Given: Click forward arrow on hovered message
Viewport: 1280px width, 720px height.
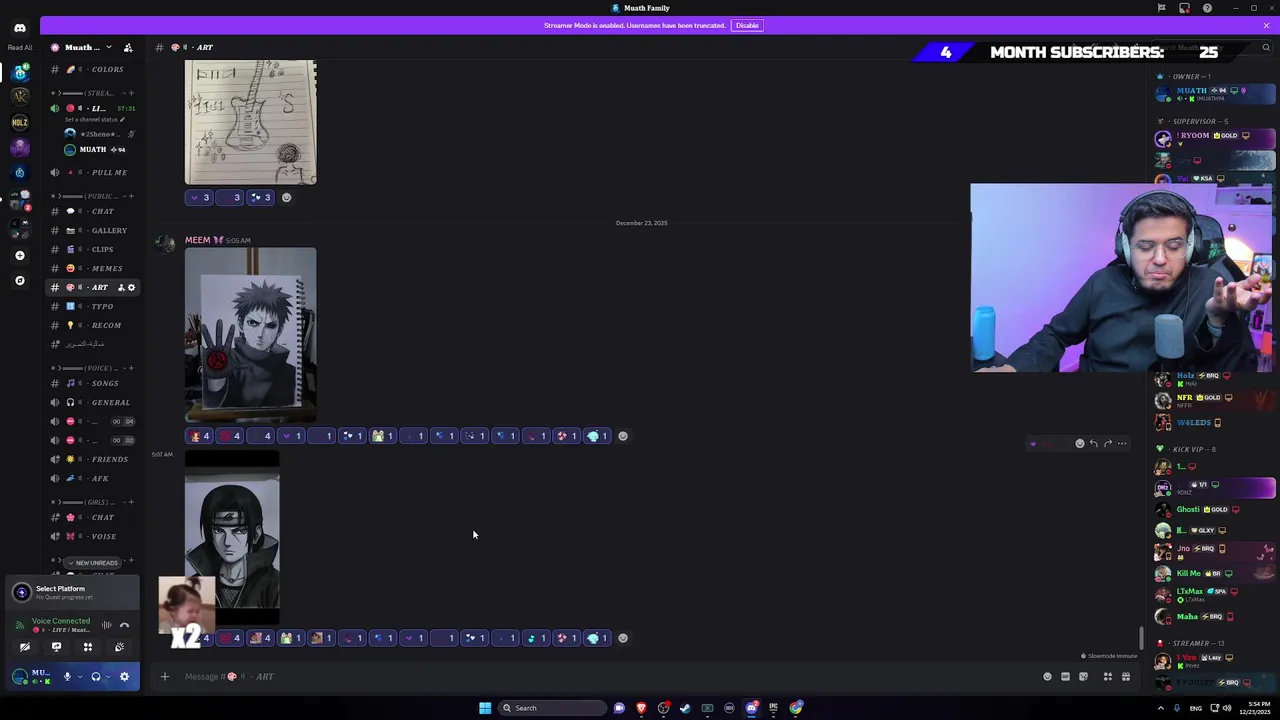Looking at the screenshot, I should click(1107, 443).
